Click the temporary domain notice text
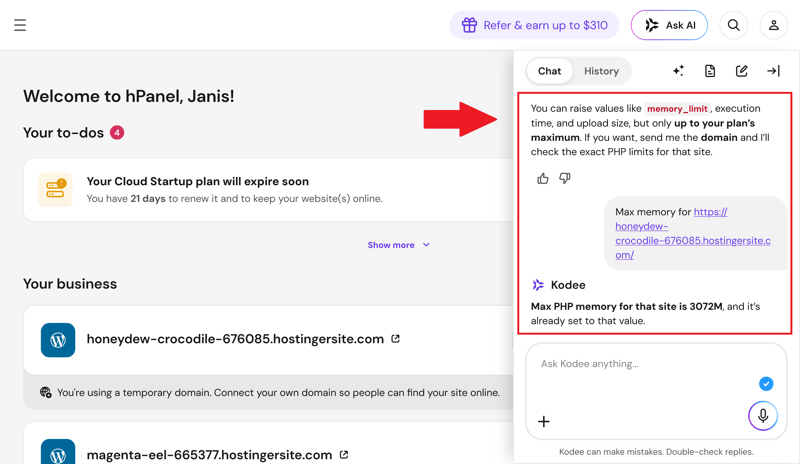This screenshot has width=800, height=464. (278, 393)
